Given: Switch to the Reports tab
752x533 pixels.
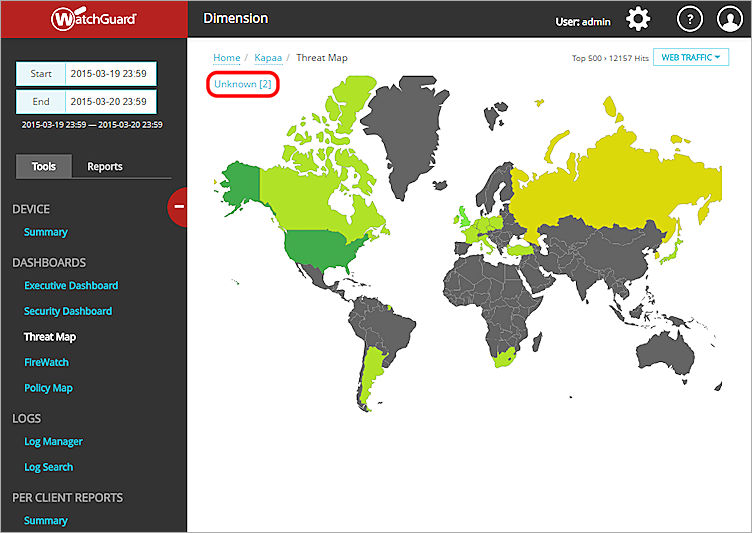Looking at the screenshot, I should (x=107, y=167).
